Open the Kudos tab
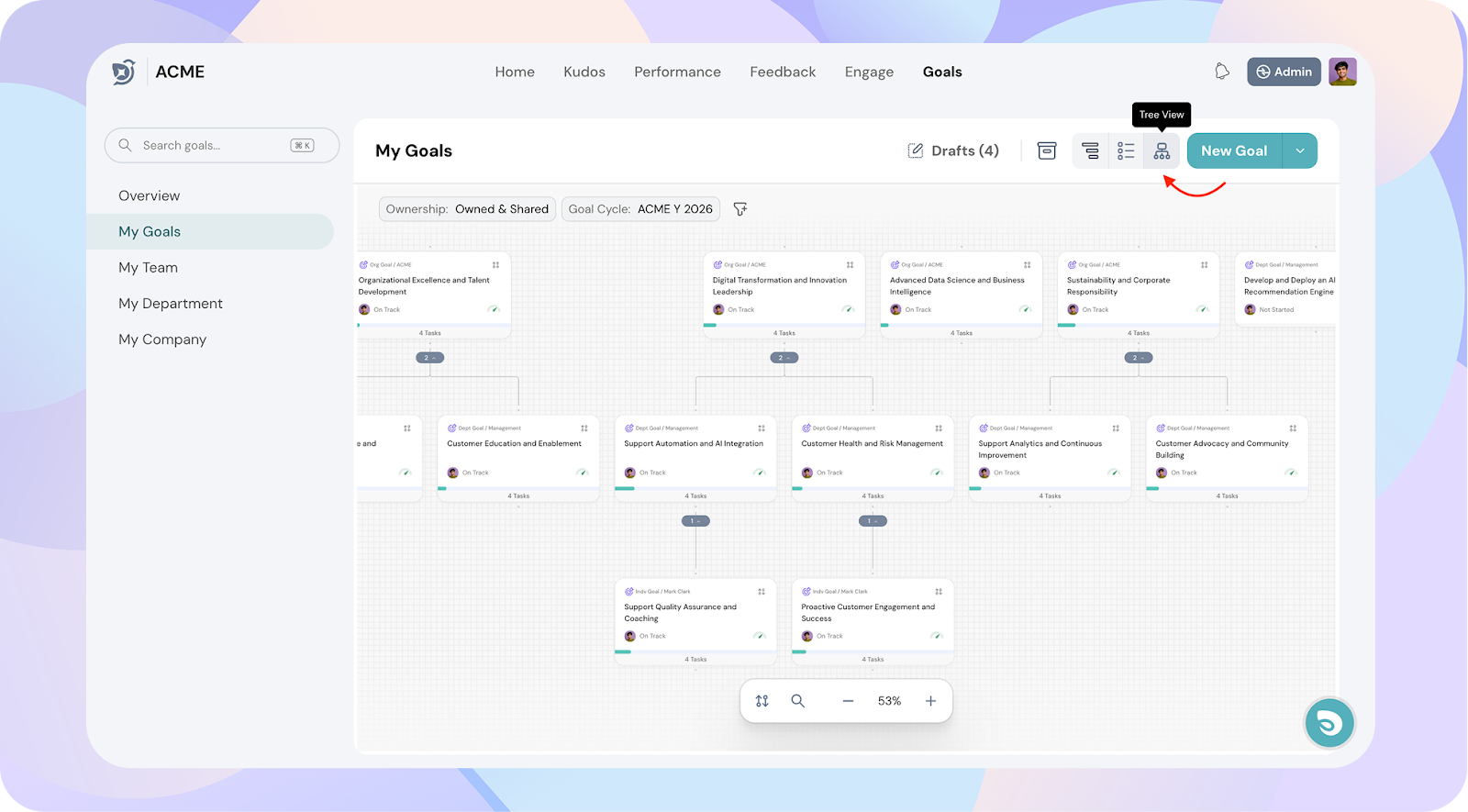This screenshot has height=812, width=1468. point(584,72)
